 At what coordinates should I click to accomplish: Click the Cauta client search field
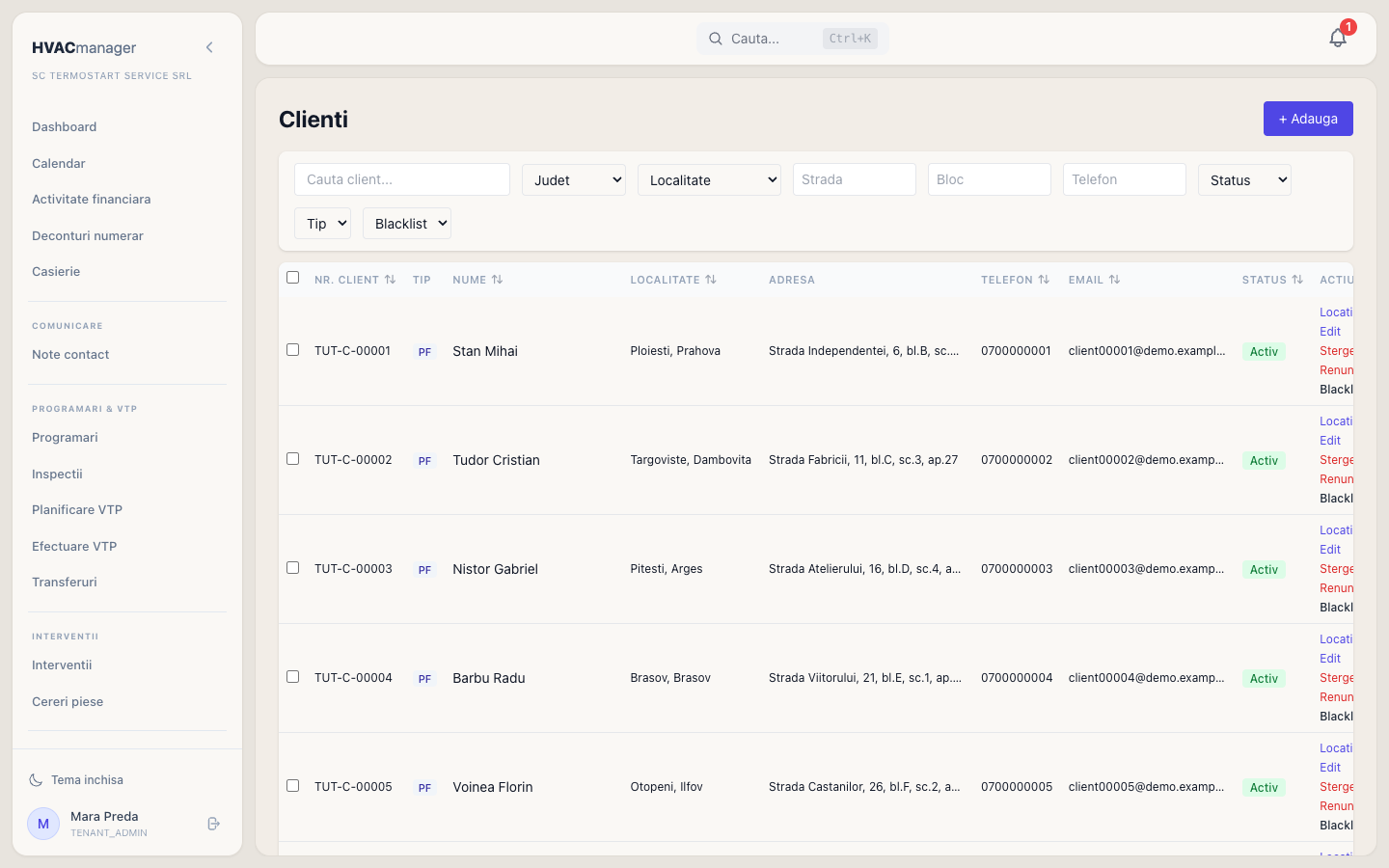[402, 179]
